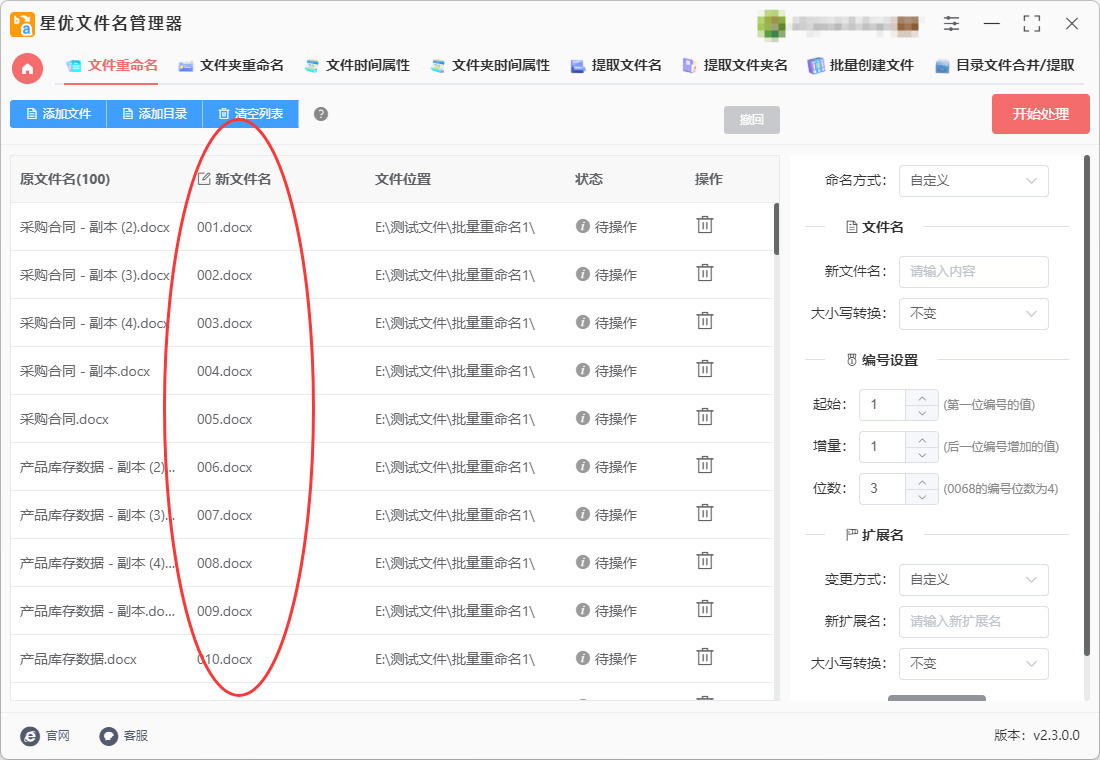Increase the 起始 value with up arrow
This screenshot has height=760, width=1100.
922,397
